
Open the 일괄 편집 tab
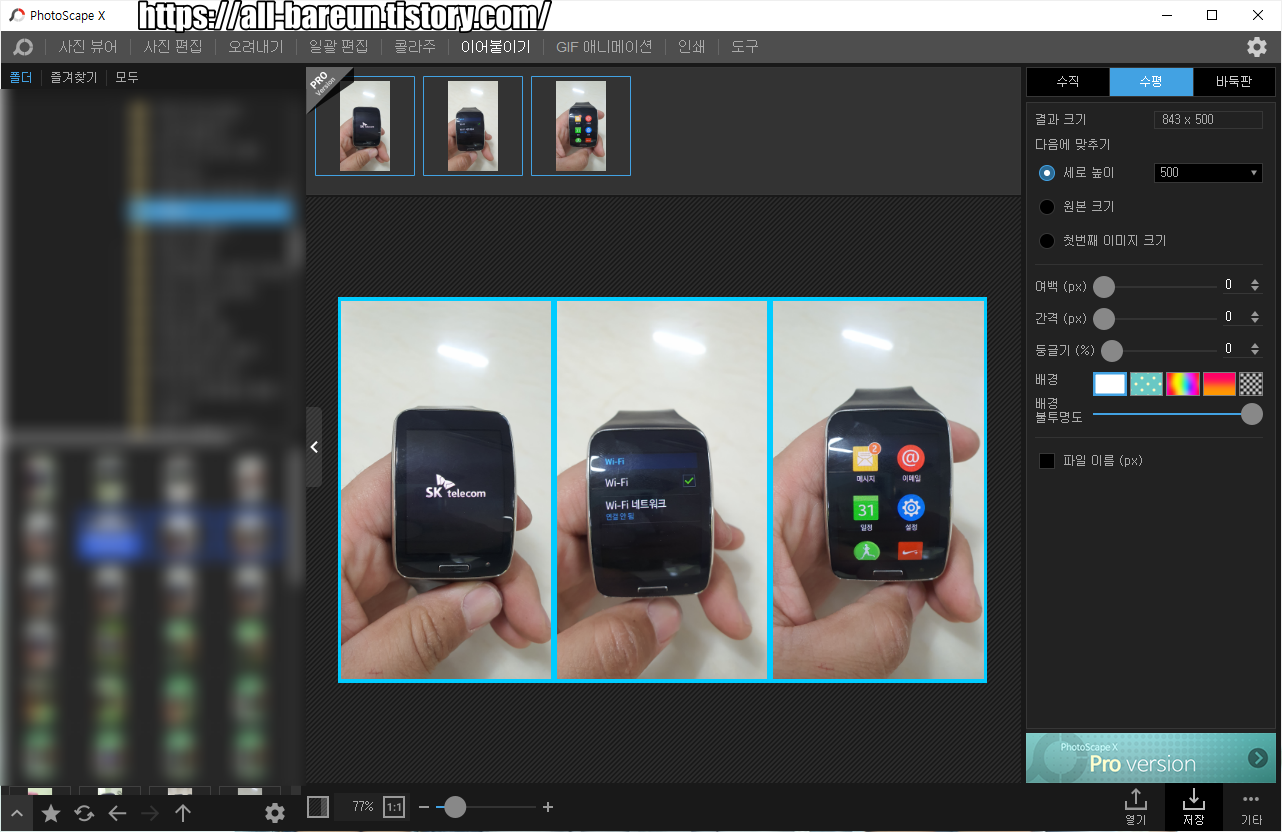pyautogui.click(x=339, y=47)
